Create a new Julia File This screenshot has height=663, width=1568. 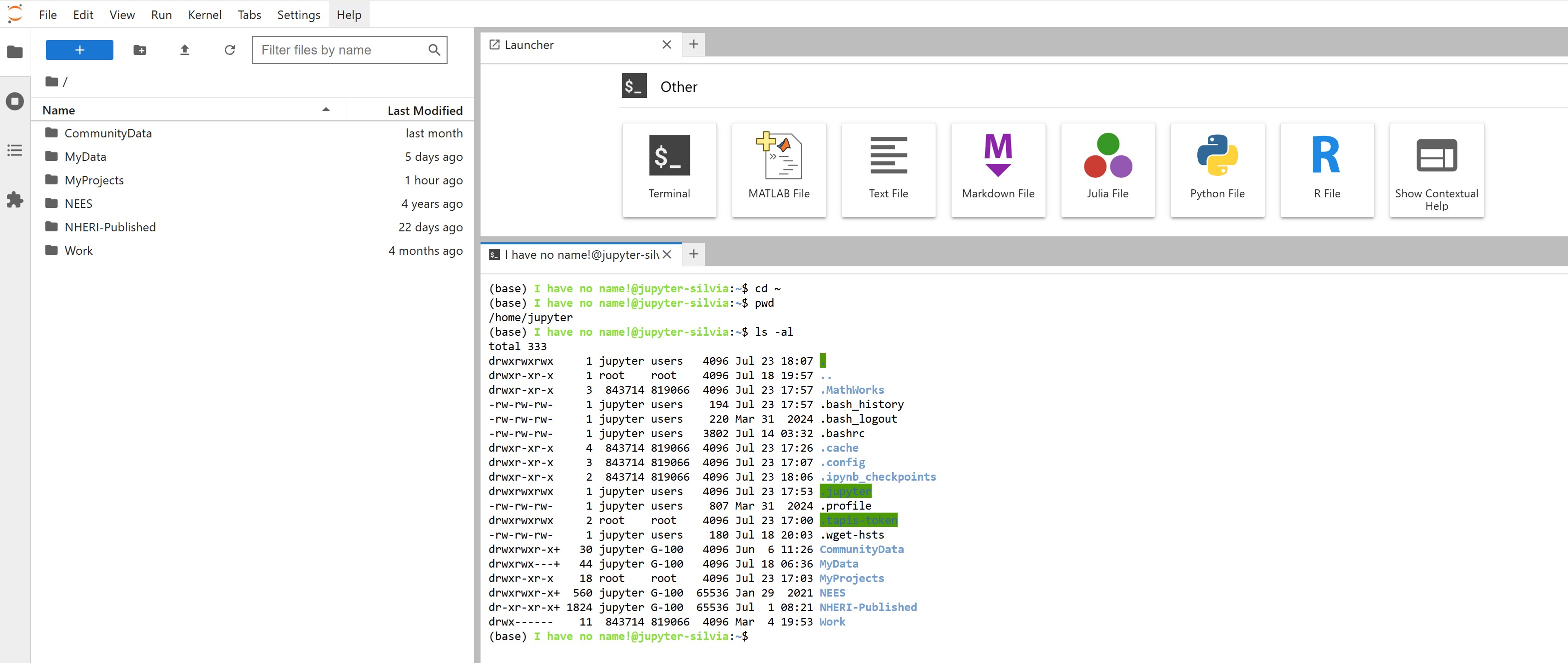tap(1106, 169)
